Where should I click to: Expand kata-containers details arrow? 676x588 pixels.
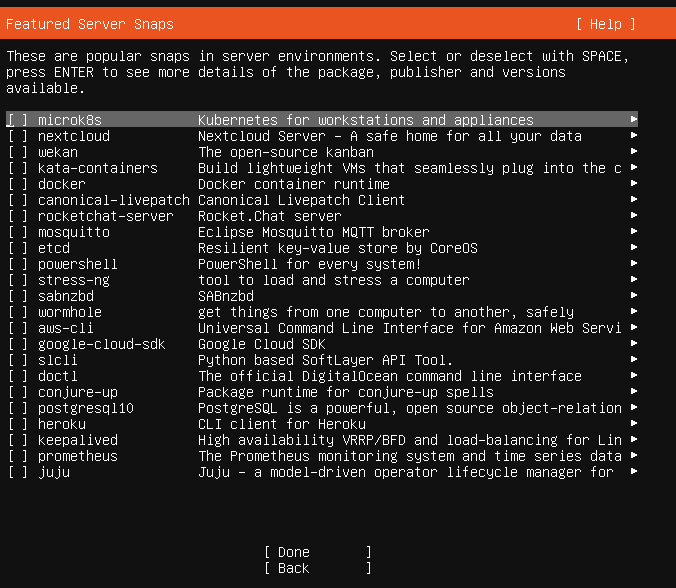pos(633,167)
